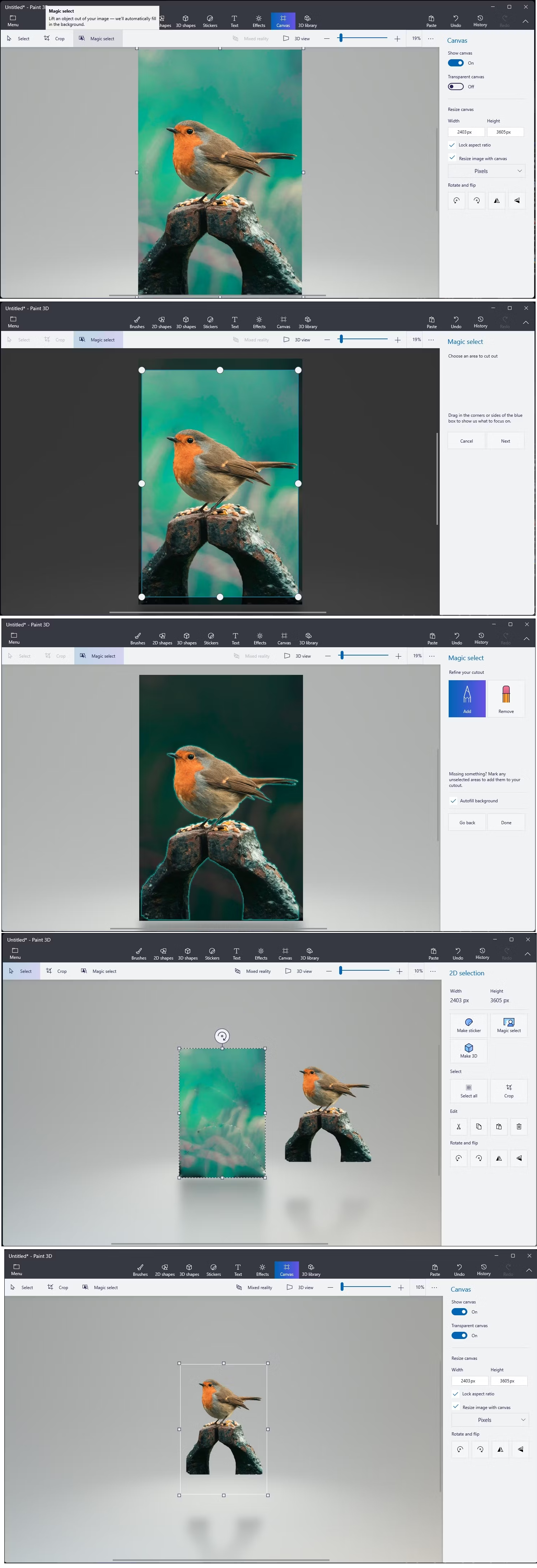Open the Pixels dropdown in the Transparent-canvas-On window
Screen dimensions: 537x1568
point(490,1420)
